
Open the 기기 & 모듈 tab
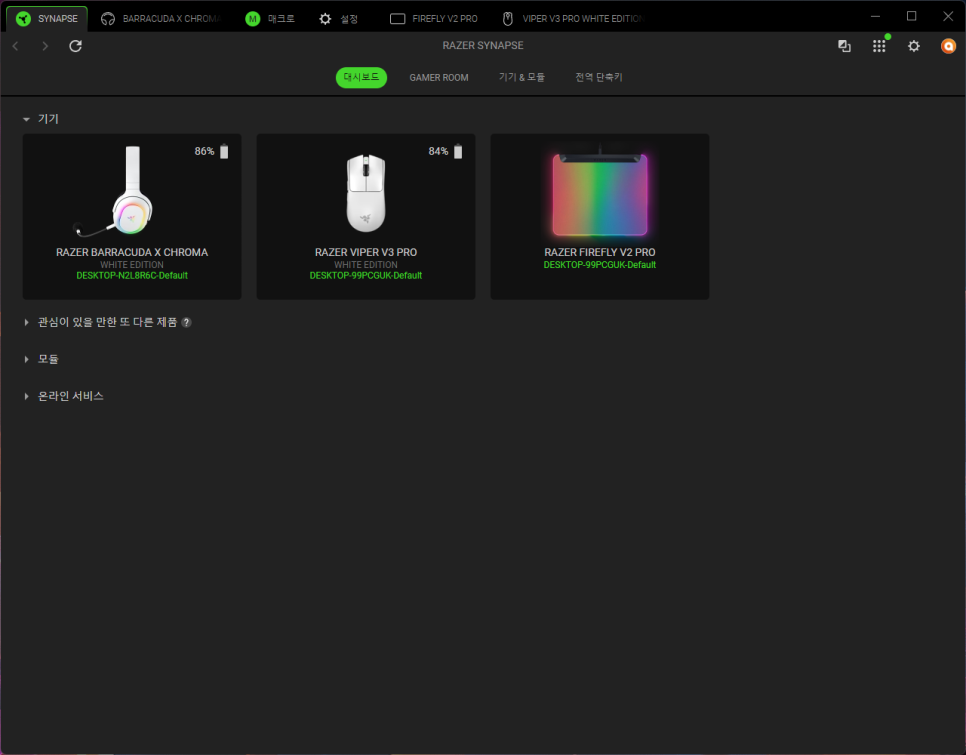point(521,78)
